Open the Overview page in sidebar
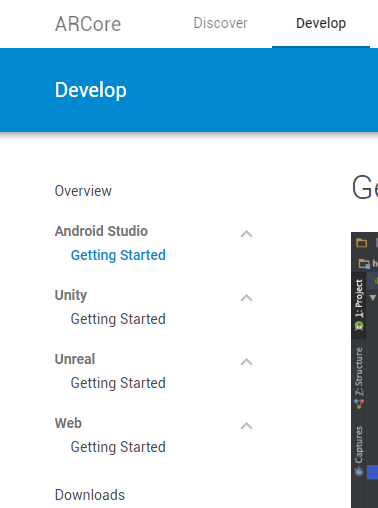 [83, 191]
